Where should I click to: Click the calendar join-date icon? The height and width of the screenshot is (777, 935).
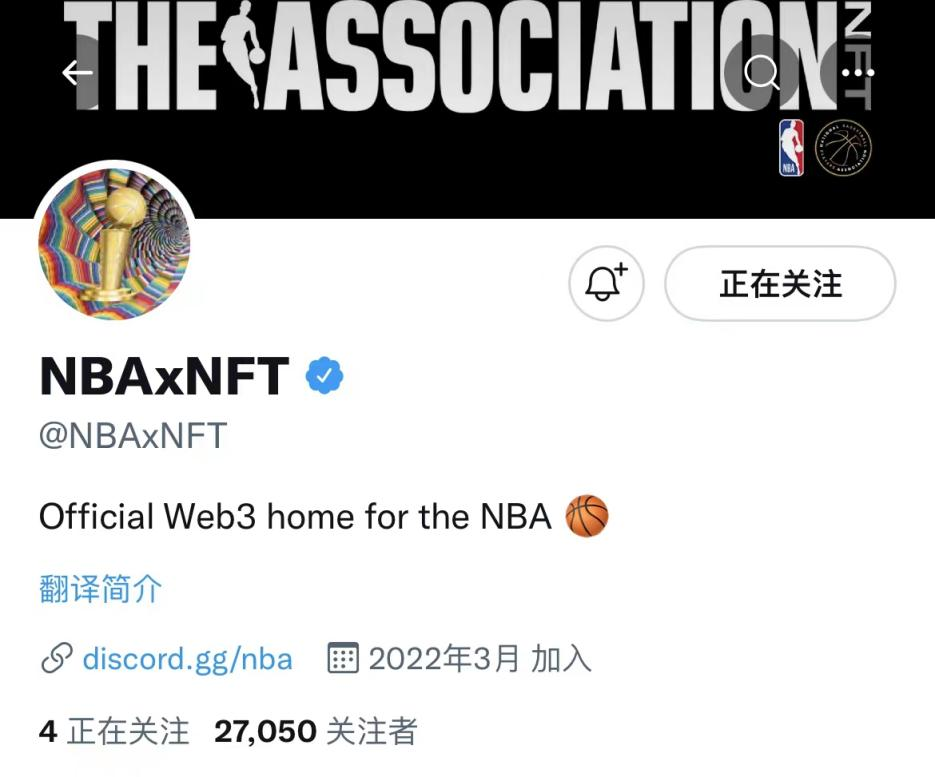343,658
